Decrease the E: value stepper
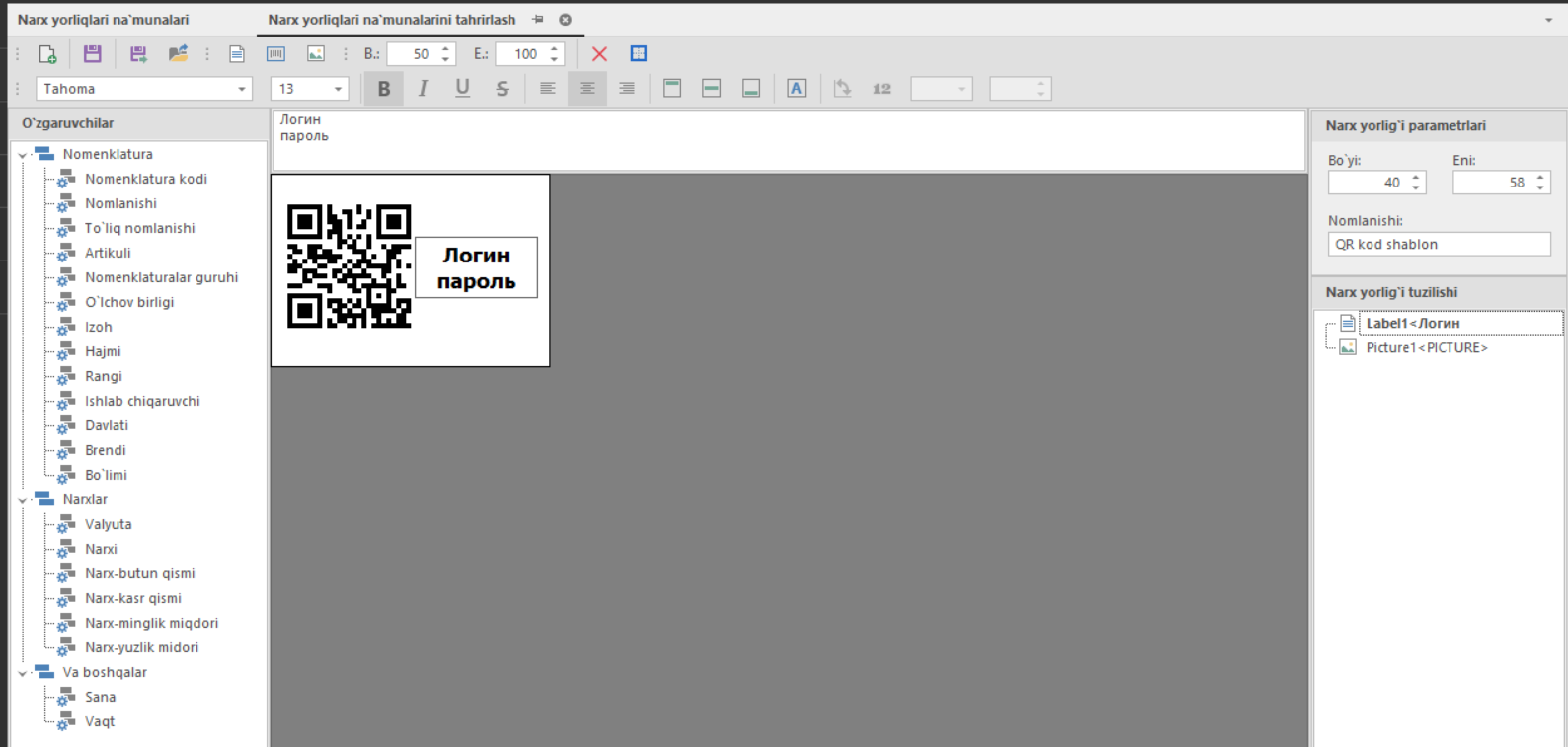The height and width of the screenshot is (747, 1568). tap(555, 60)
